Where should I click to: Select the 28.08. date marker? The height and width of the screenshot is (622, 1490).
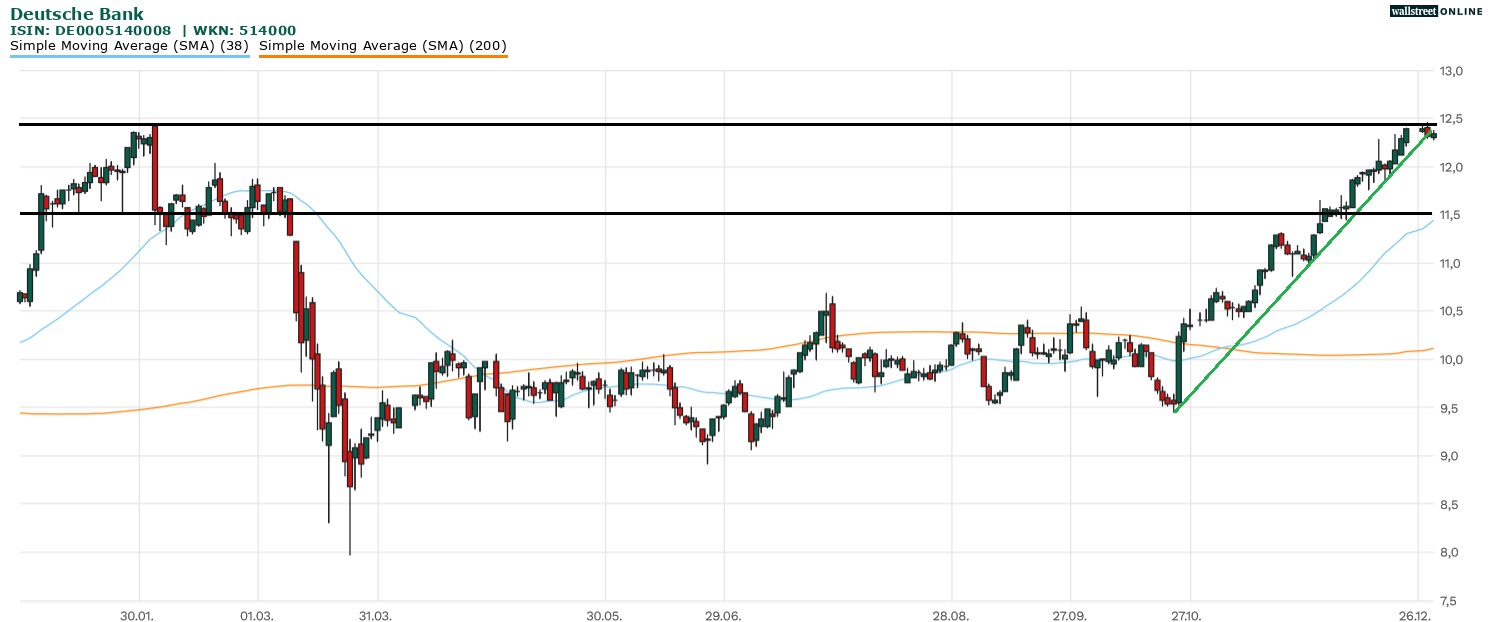tap(951, 614)
